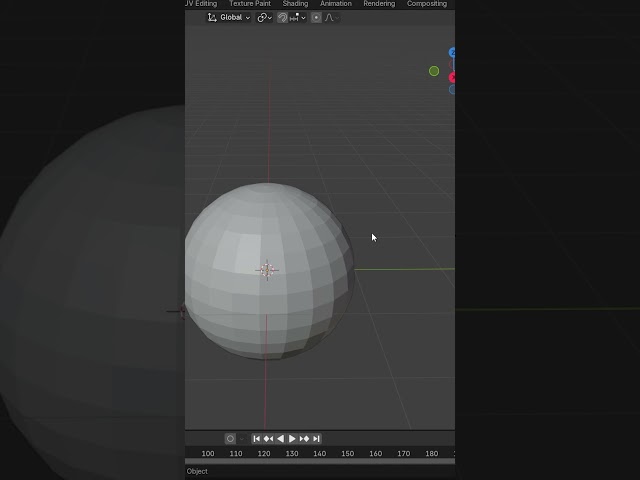Click frame 130 on the timeline ruler
This screenshot has width=640, height=480.
292,453
